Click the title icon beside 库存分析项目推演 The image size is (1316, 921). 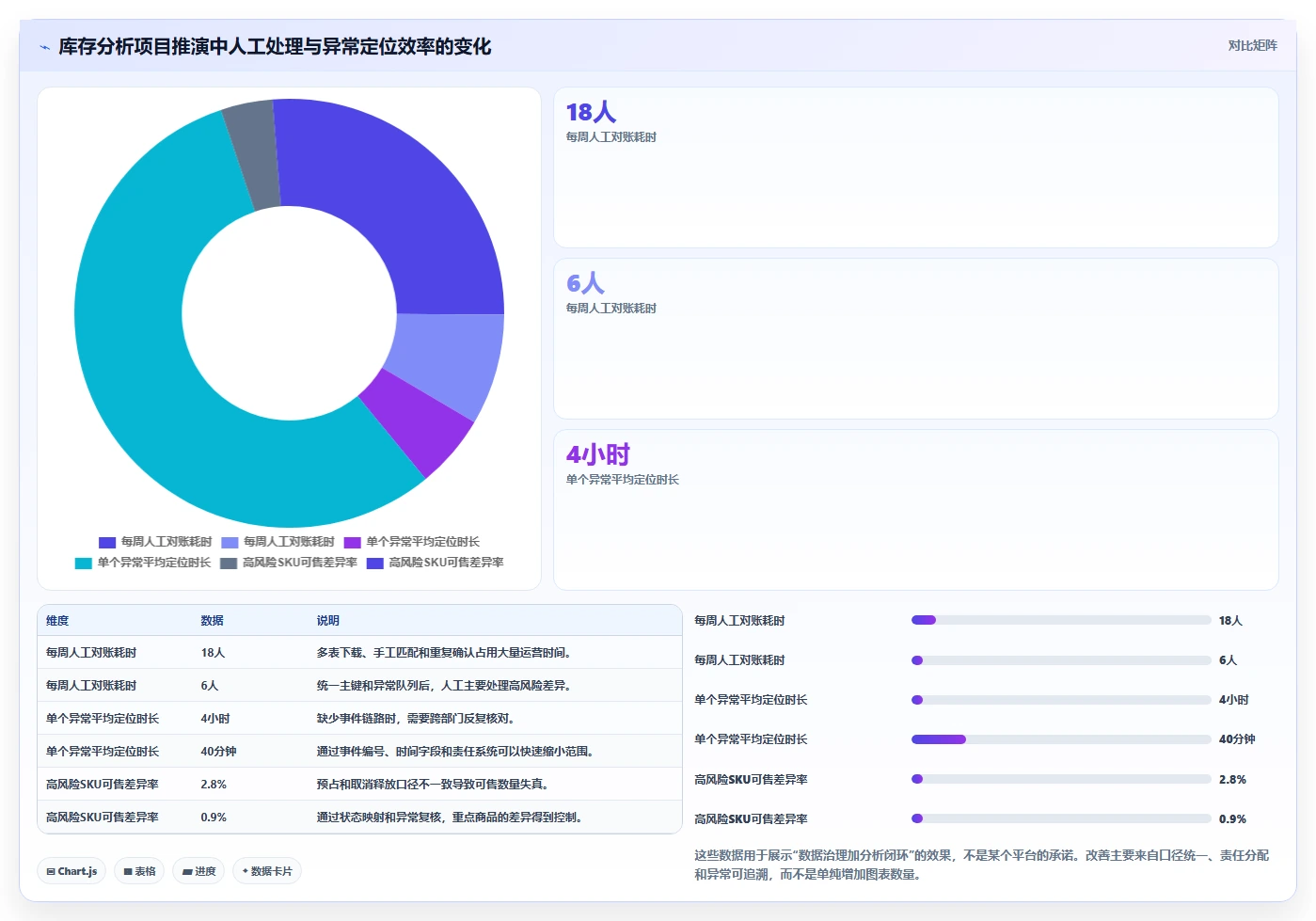pyautogui.click(x=44, y=47)
